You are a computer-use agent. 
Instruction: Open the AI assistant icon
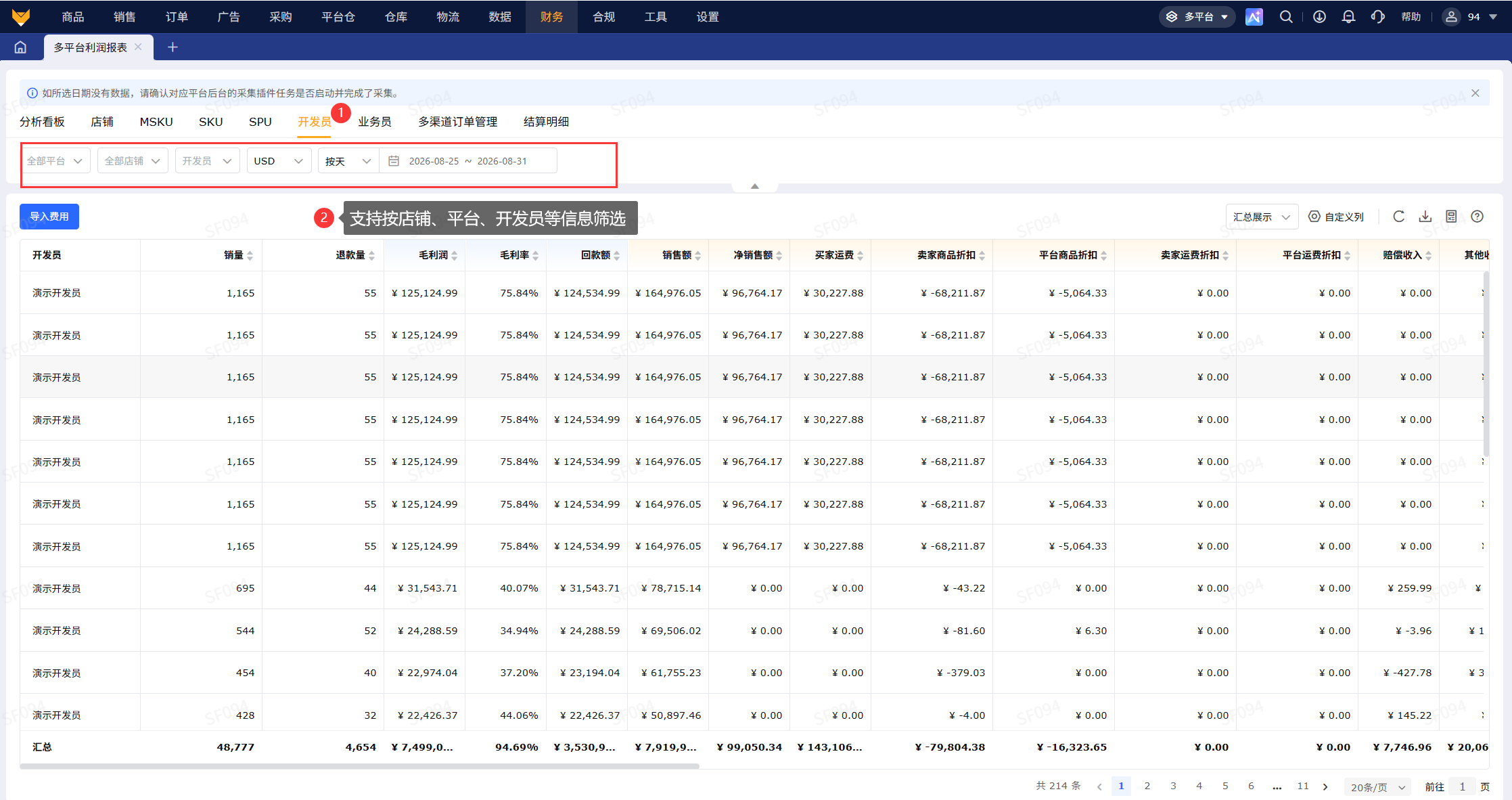click(x=1254, y=17)
